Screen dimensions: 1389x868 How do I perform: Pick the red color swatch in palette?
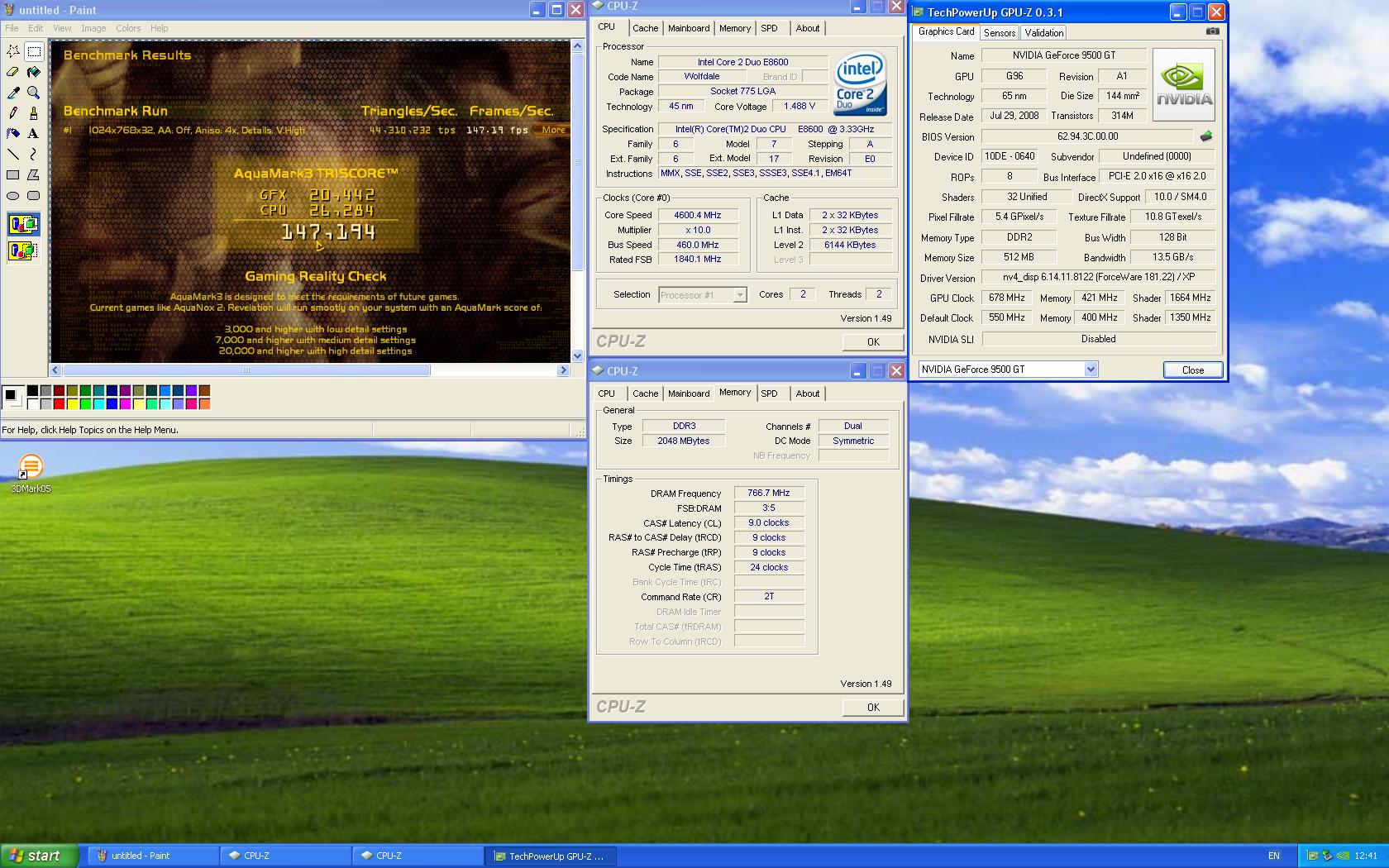pyautogui.click(x=59, y=403)
